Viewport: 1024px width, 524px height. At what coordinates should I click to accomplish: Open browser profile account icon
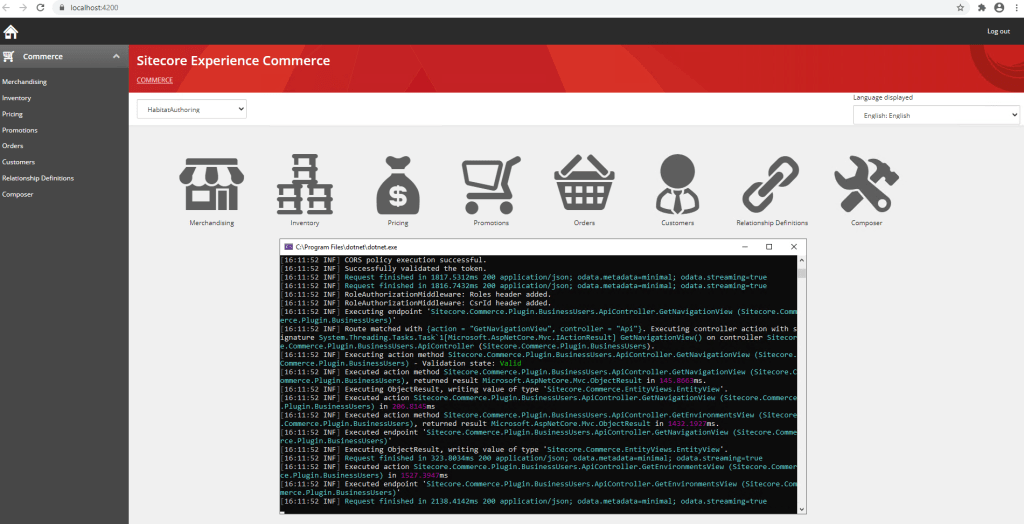click(x=999, y=8)
